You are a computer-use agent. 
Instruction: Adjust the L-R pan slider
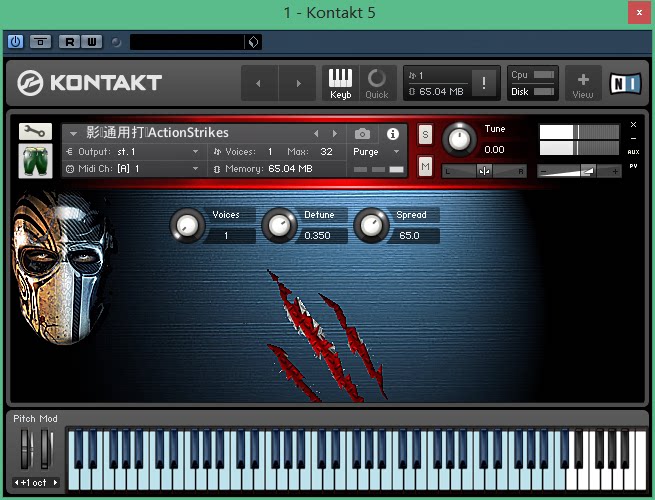tap(484, 171)
